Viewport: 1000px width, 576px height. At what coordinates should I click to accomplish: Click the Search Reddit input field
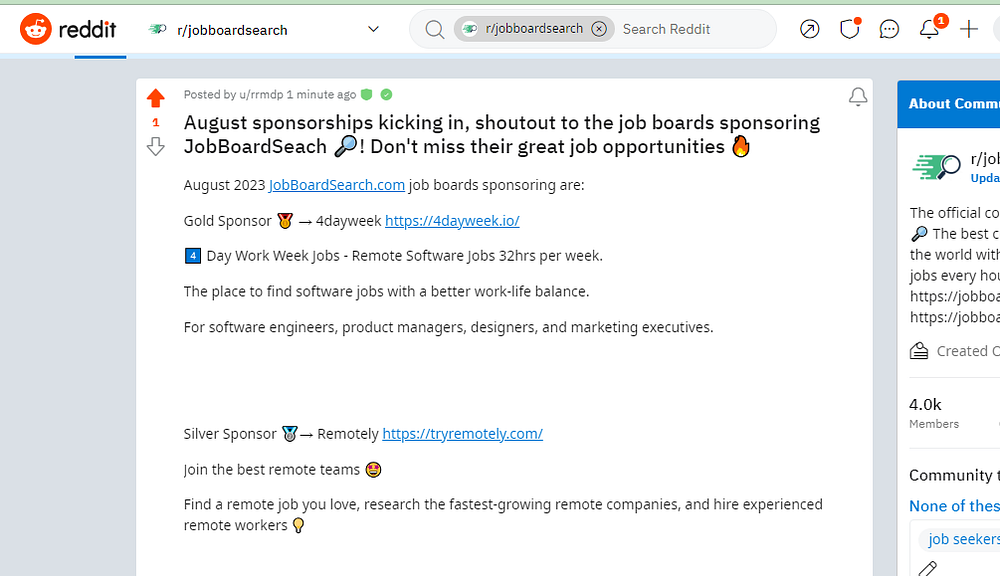pyautogui.click(x=690, y=29)
